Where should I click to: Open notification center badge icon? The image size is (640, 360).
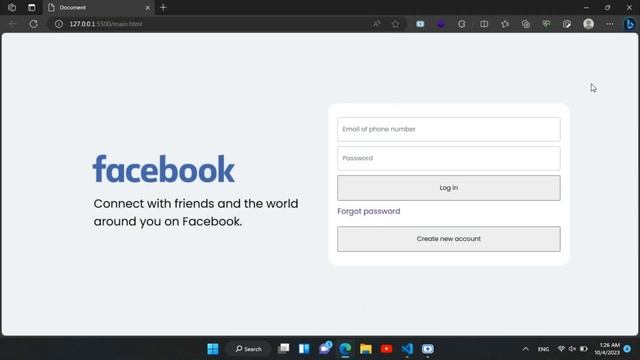627,349
